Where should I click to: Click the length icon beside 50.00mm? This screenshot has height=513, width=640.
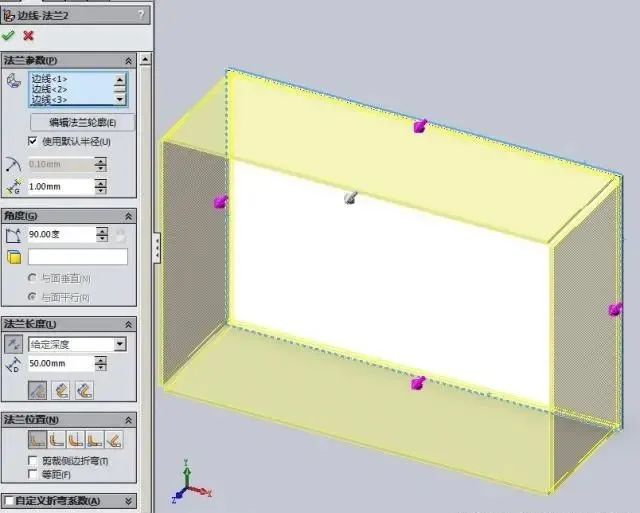[x=13, y=364]
